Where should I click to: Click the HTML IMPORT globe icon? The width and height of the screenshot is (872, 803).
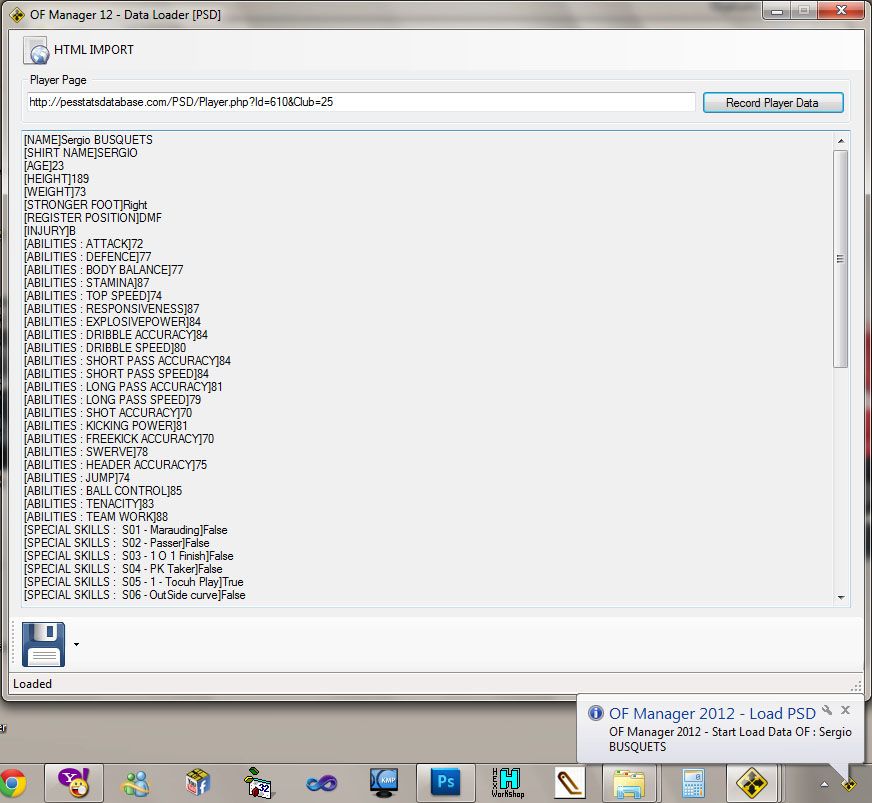(36, 50)
